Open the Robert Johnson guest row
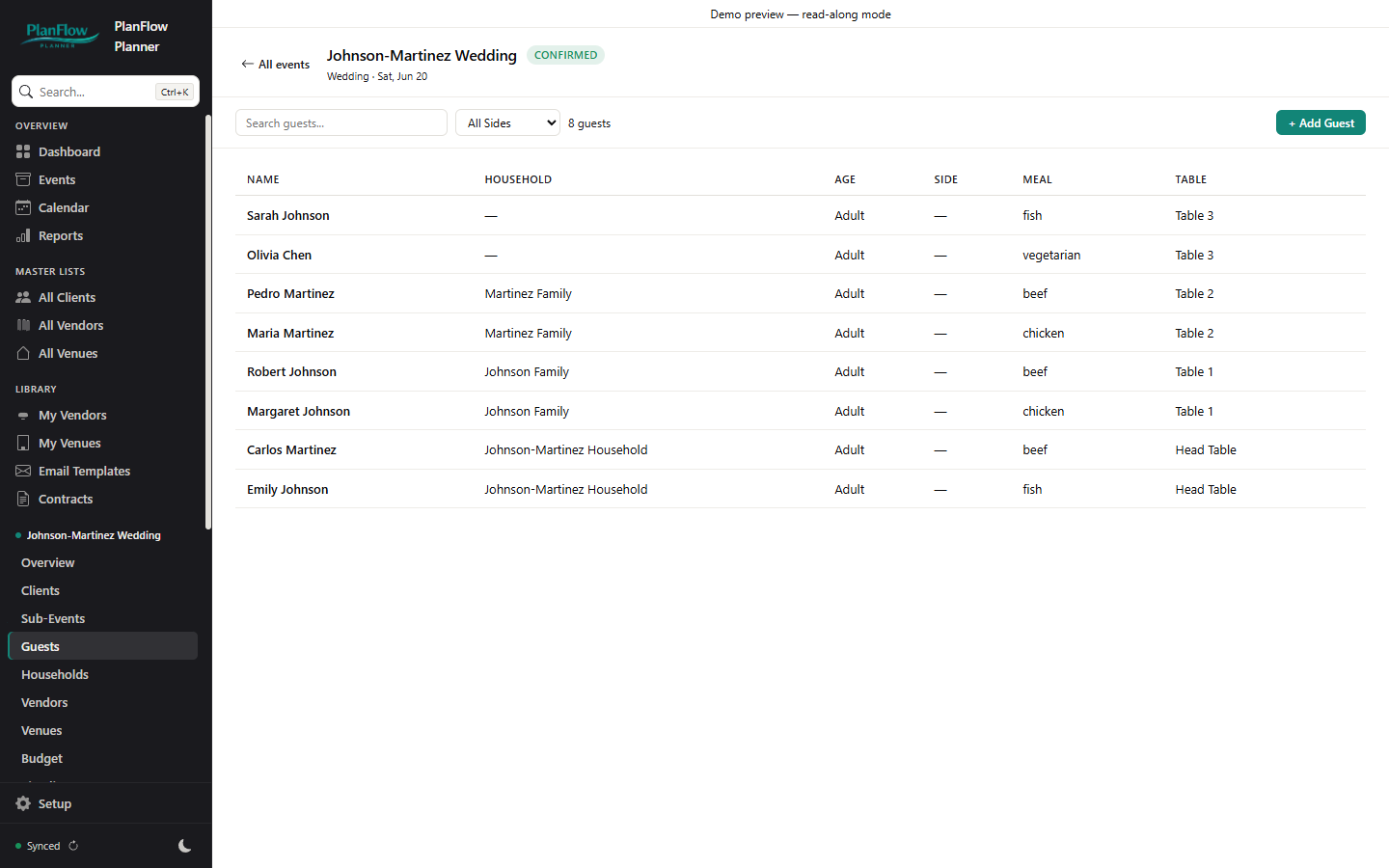The width and height of the screenshot is (1389, 868). click(801, 371)
